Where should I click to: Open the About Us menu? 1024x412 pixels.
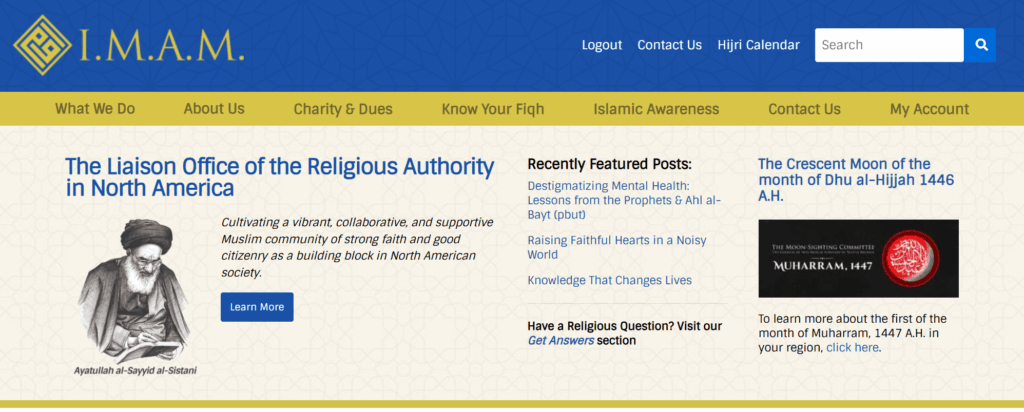coord(214,108)
